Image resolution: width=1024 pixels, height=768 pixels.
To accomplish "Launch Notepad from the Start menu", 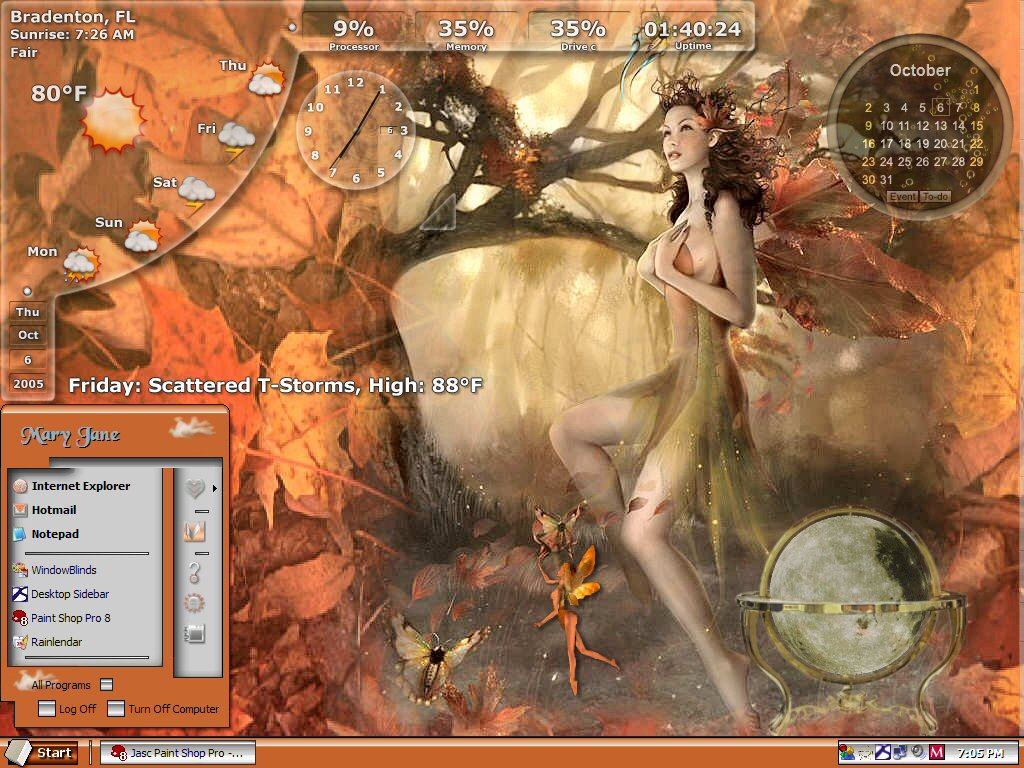I will tap(46, 534).
